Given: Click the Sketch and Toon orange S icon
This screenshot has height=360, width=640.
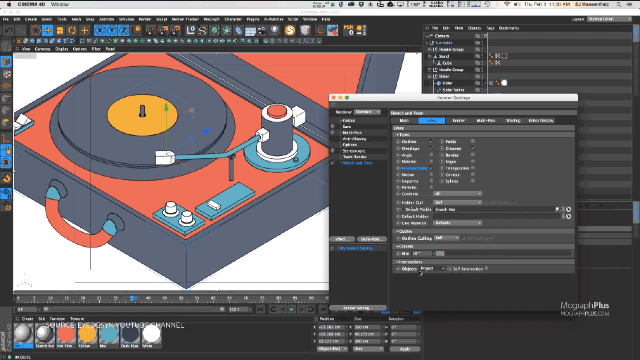Looking at the screenshot, I should [290, 30].
